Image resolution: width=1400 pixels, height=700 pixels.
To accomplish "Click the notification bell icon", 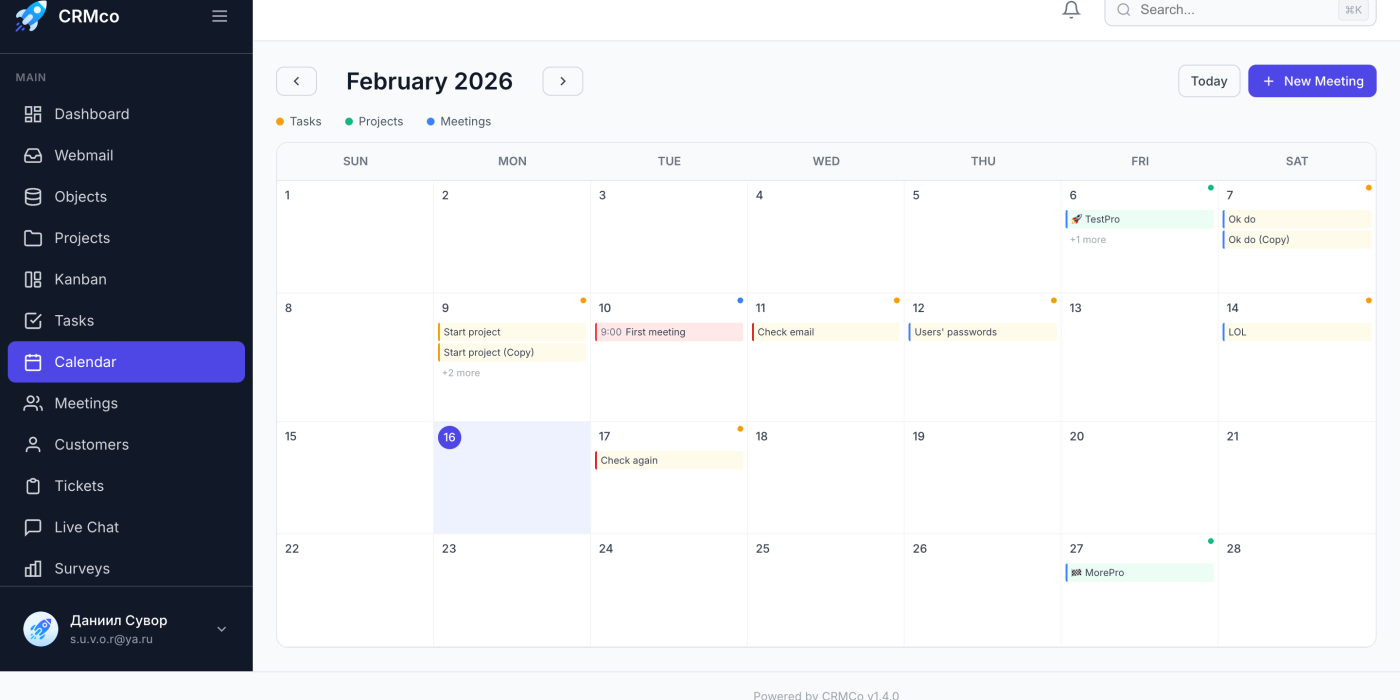I will (x=1071, y=10).
